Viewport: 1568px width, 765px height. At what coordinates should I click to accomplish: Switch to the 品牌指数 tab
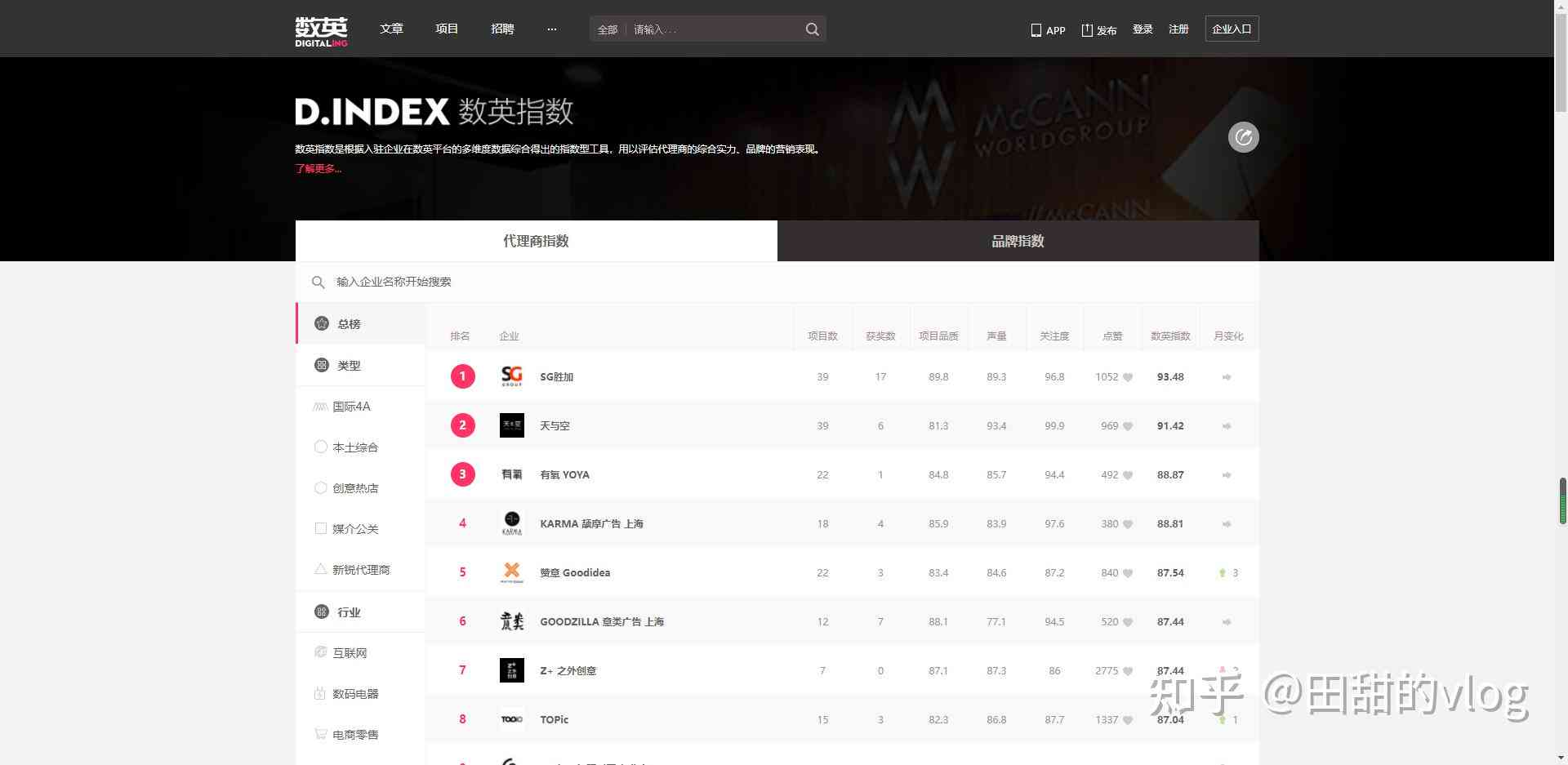pyautogui.click(x=1018, y=241)
